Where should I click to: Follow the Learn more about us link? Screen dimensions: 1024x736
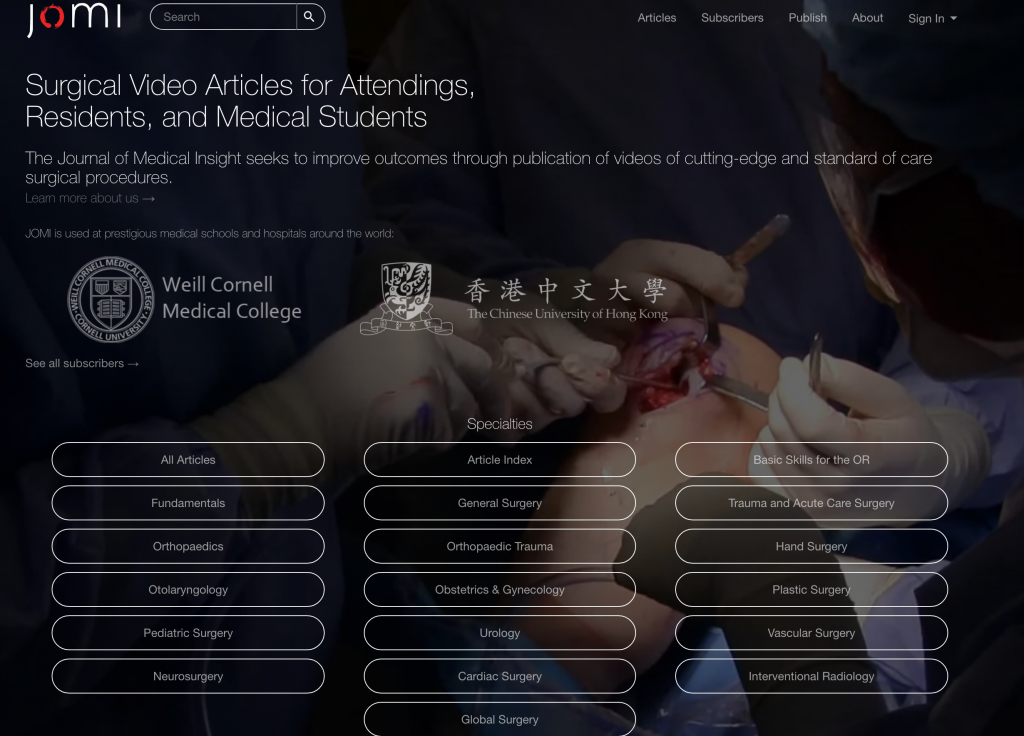point(90,199)
